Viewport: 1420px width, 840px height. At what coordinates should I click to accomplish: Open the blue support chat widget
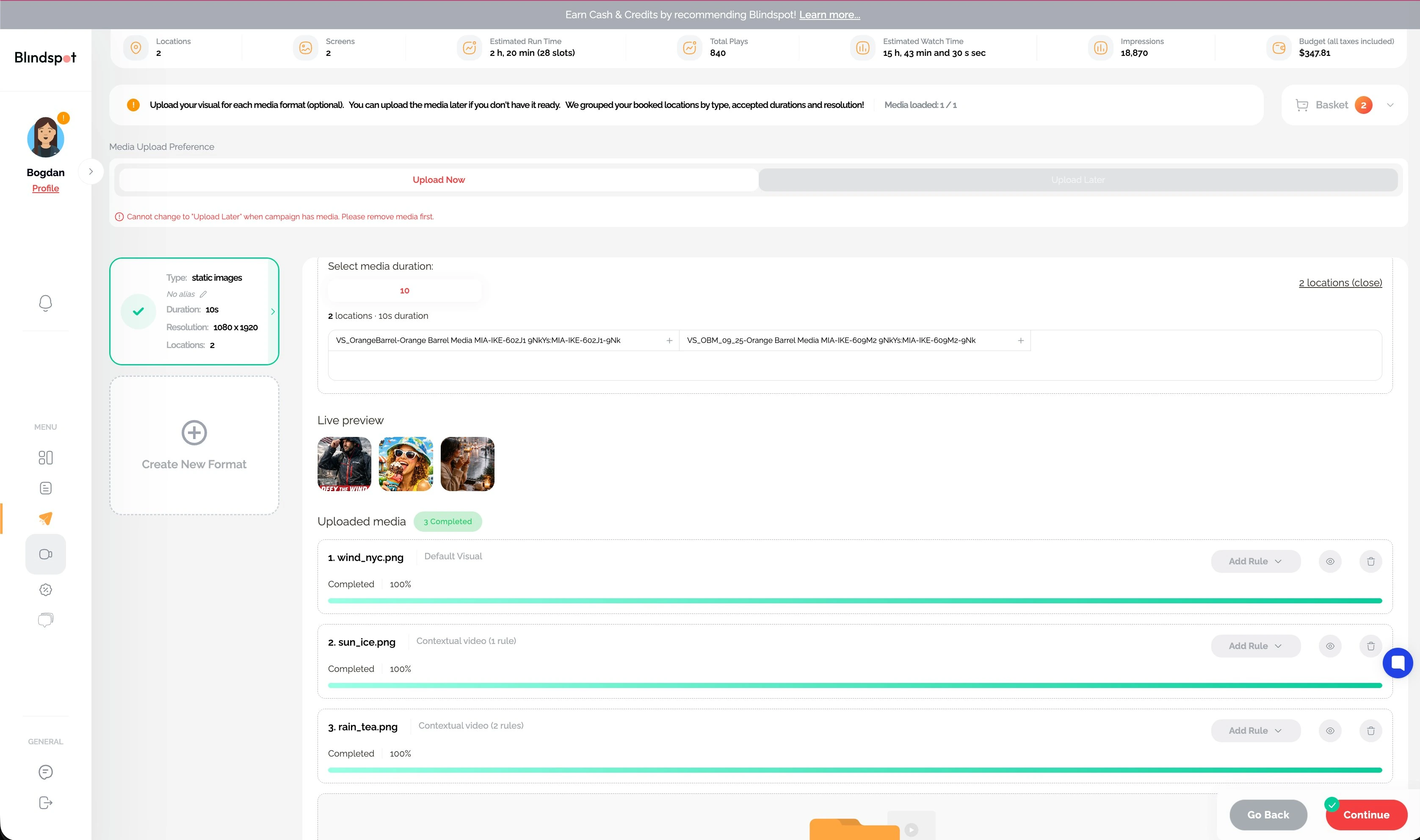1398,663
